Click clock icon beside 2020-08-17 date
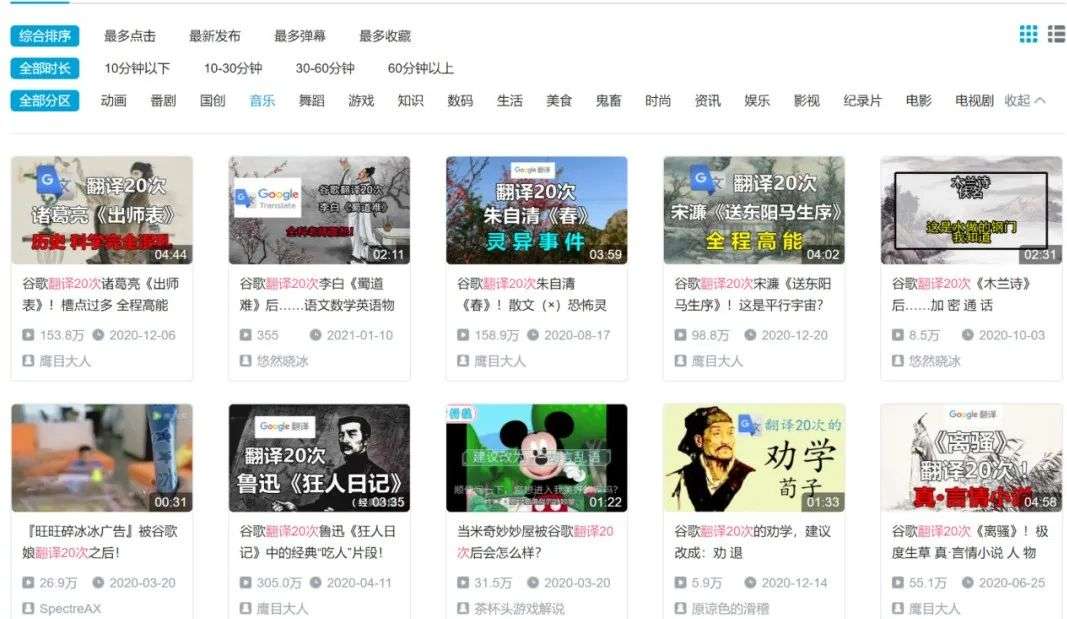 tap(534, 335)
